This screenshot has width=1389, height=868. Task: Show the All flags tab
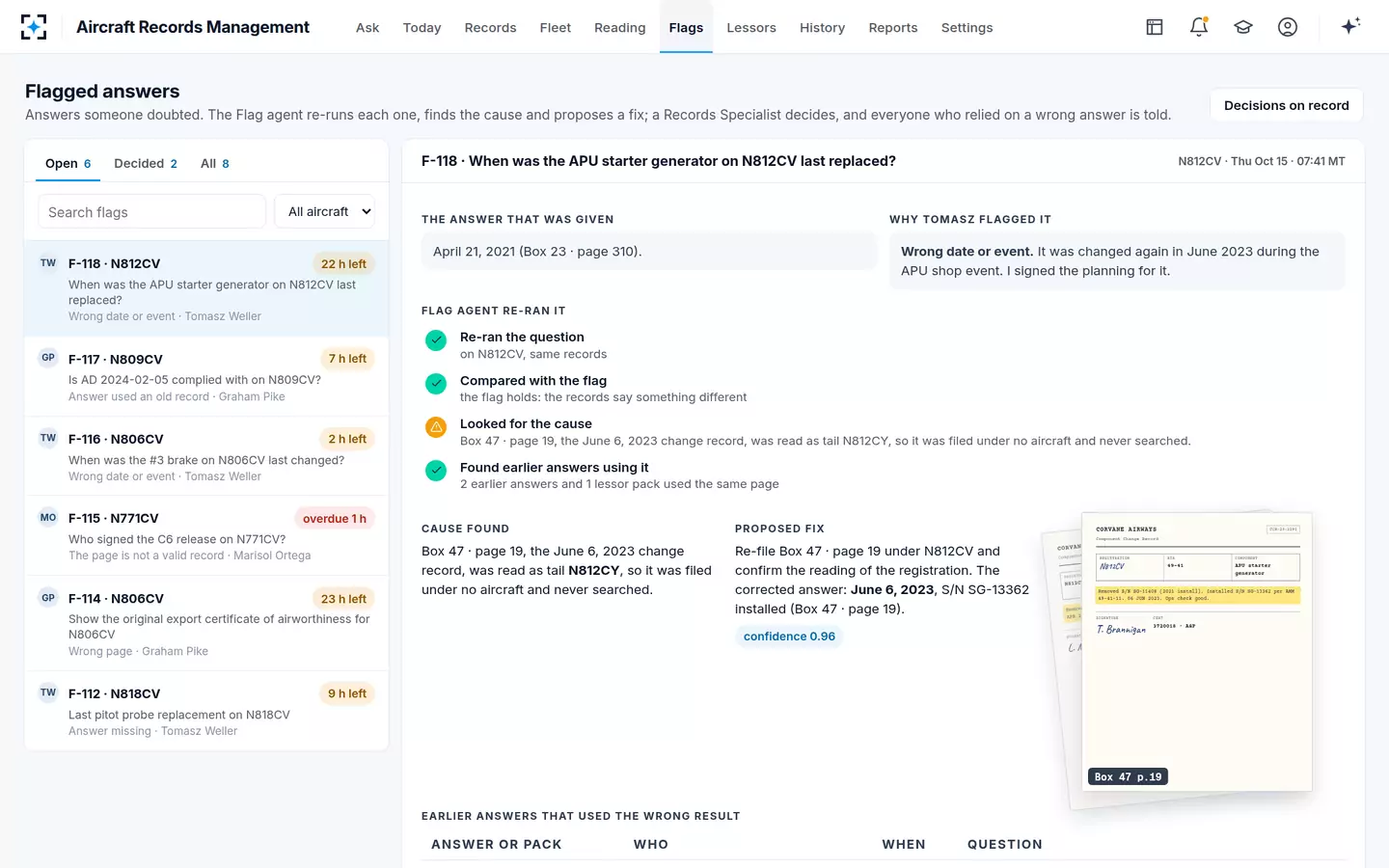coord(215,164)
